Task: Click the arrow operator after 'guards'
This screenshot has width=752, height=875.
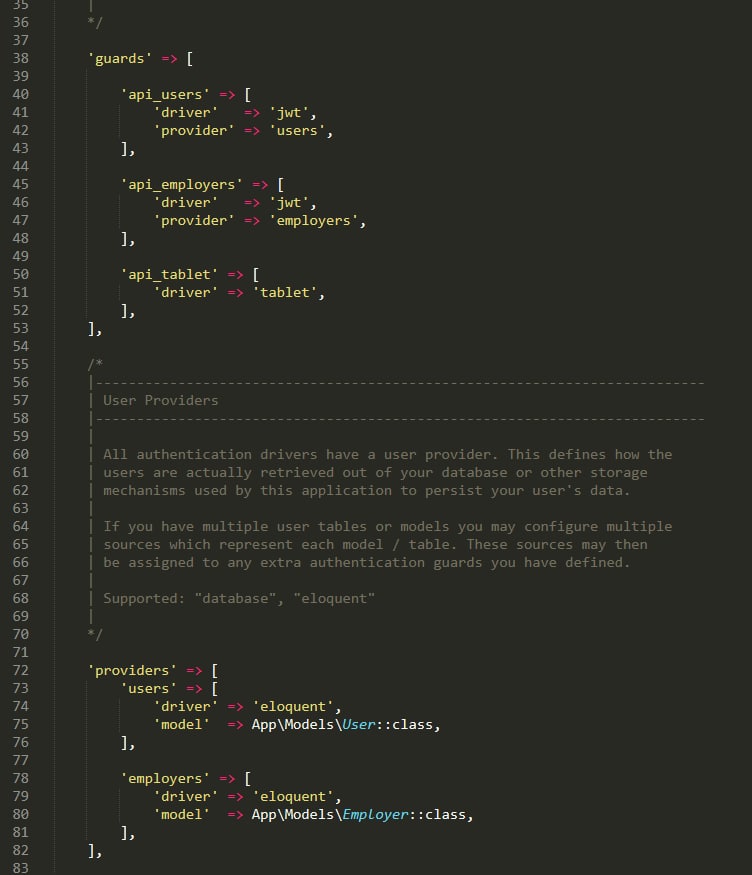Action: (x=170, y=59)
